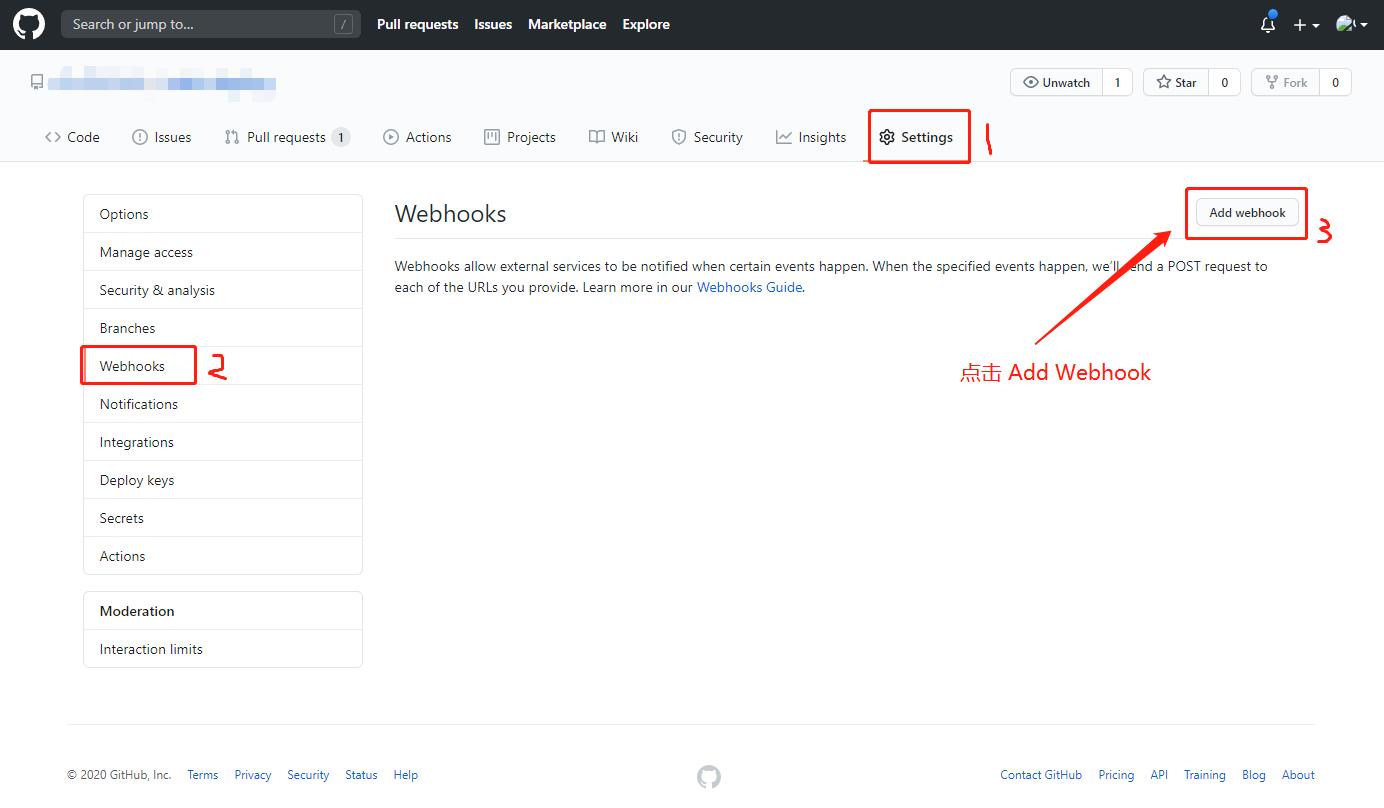1384x808 pixels.
Task: Open the Blog footer link
Action: point(1254,775)
